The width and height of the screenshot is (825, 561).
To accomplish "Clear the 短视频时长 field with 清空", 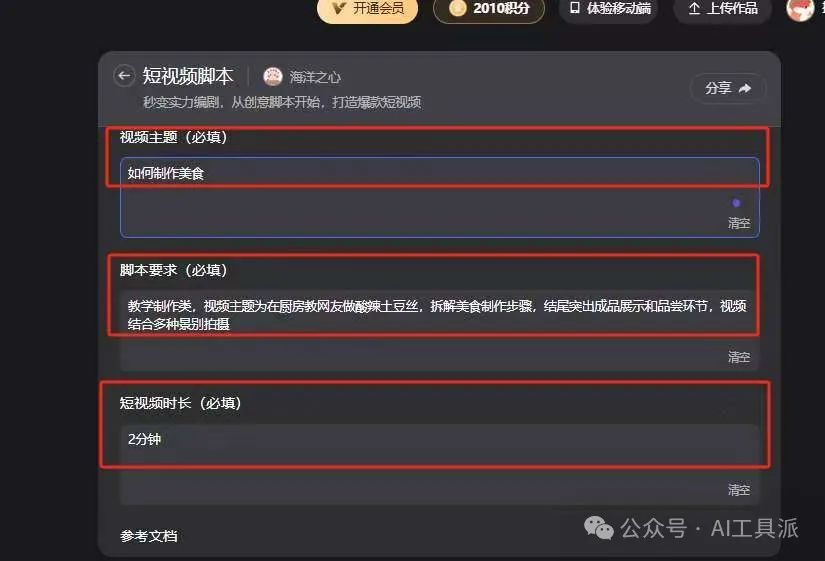I will point(739,490).
